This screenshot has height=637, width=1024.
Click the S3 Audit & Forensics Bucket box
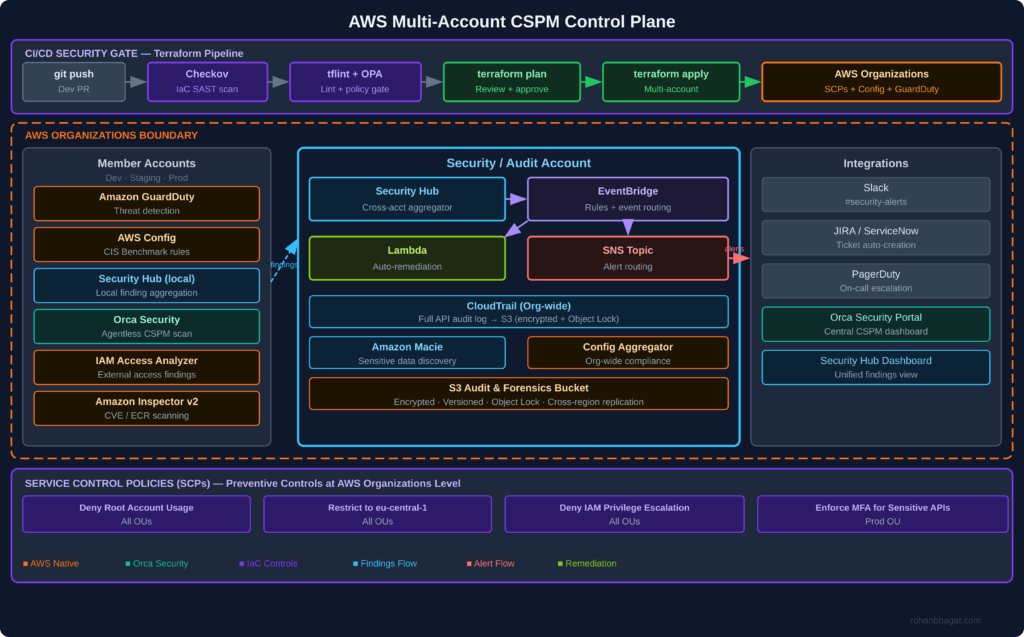click(x=519, y=394)
